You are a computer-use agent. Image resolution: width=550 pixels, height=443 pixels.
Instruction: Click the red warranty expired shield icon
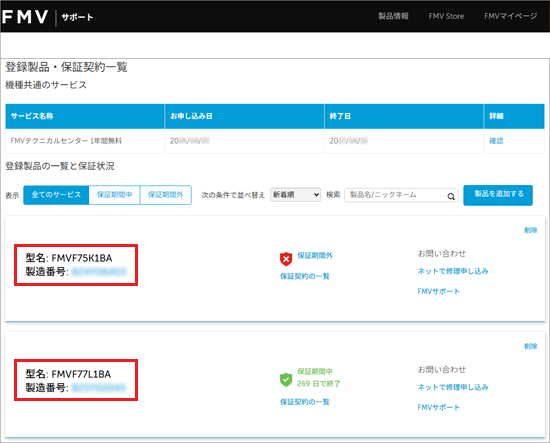coord(286,259)
